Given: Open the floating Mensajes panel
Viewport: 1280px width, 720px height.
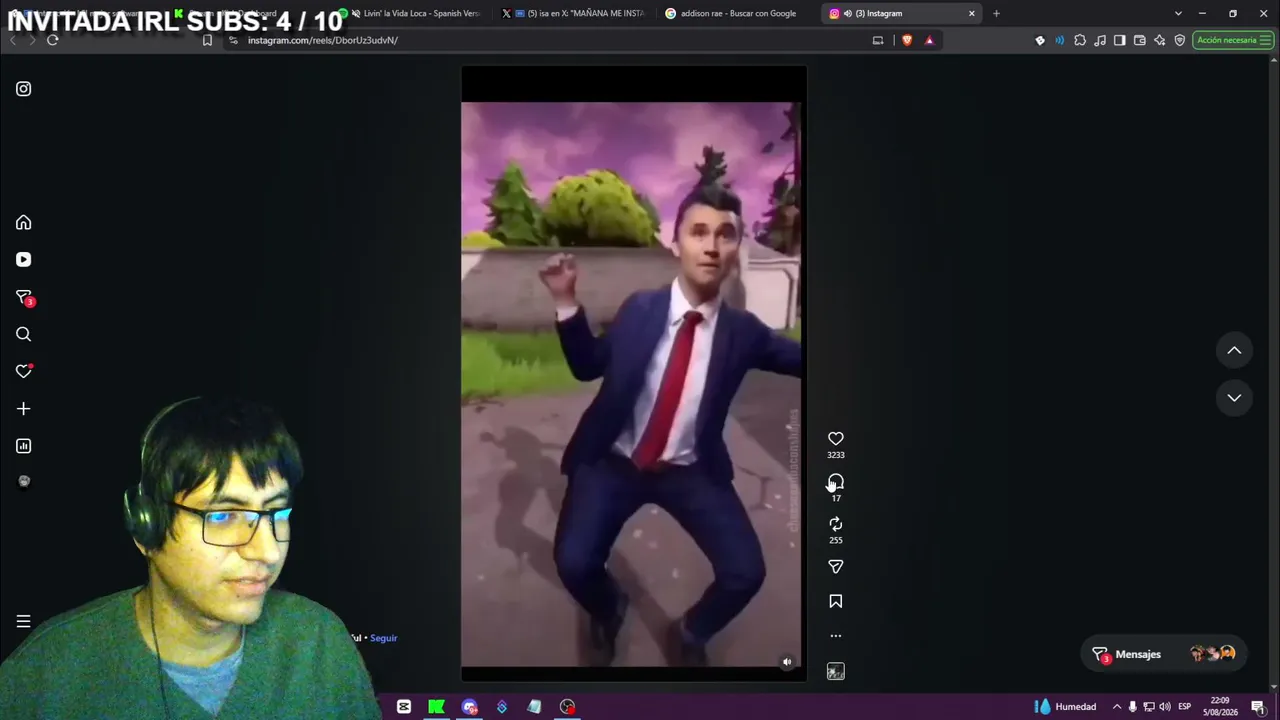Looking at the screenshot, I should click(1166, 654).
